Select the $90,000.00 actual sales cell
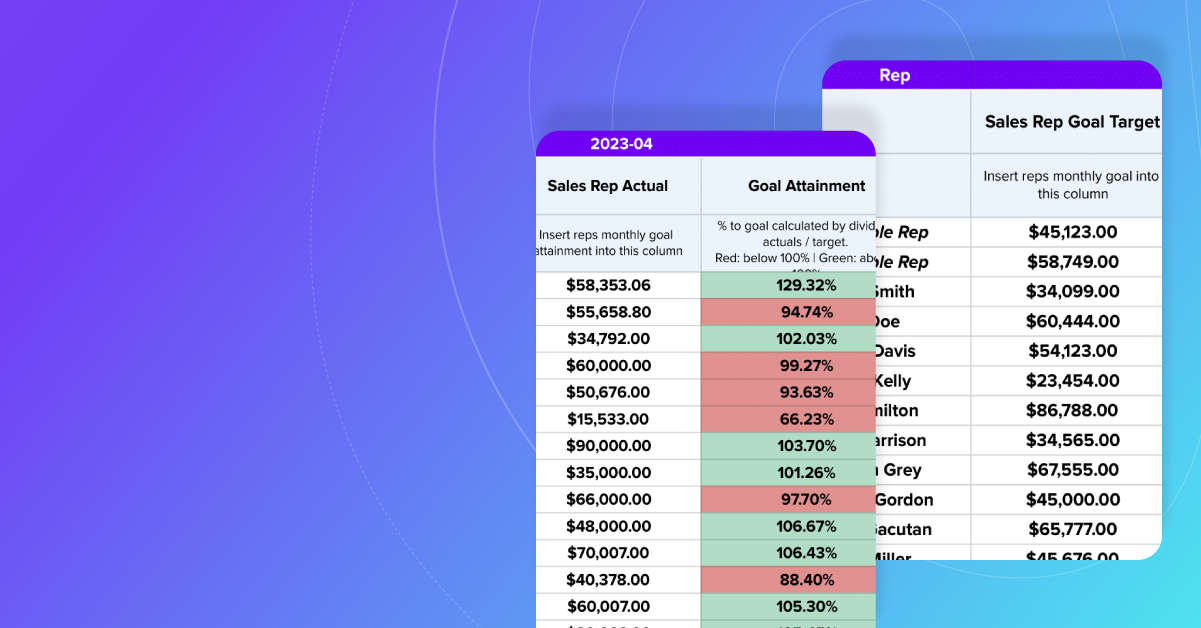1201x628 pixels. click(608, 446)
